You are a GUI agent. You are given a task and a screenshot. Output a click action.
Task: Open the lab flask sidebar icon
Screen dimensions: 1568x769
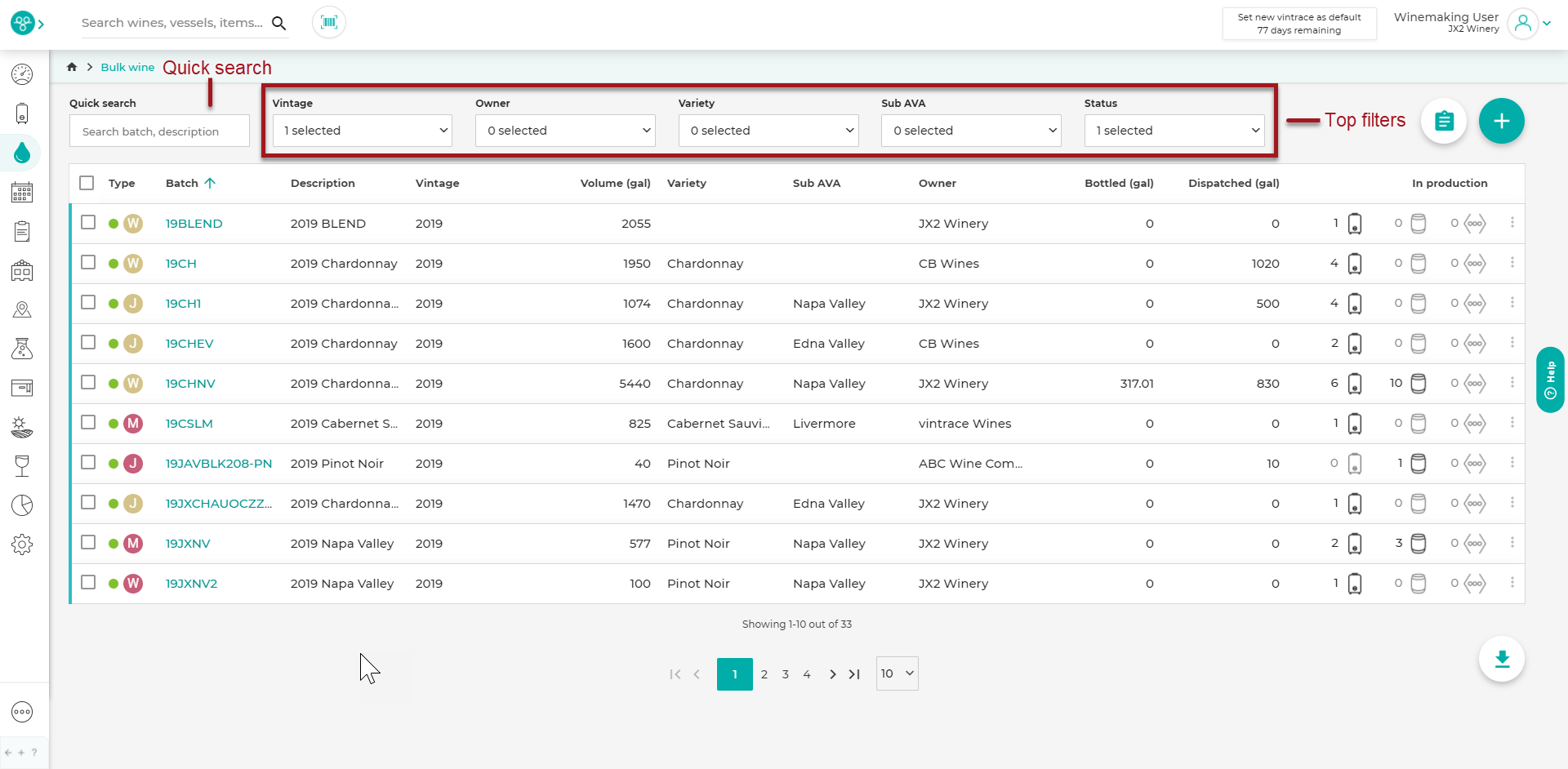coord(22,349)
